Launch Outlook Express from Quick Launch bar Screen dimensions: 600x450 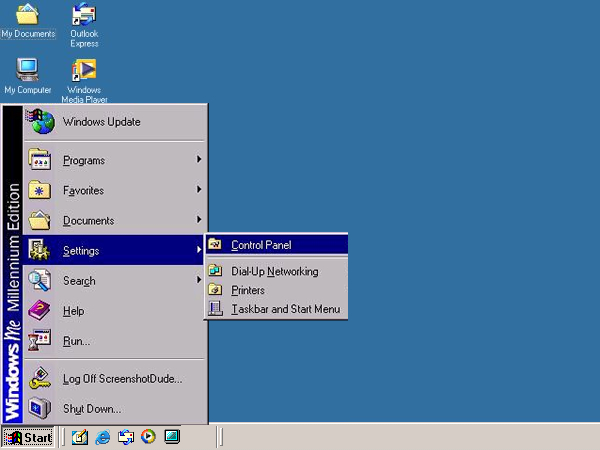coord(126,437)
